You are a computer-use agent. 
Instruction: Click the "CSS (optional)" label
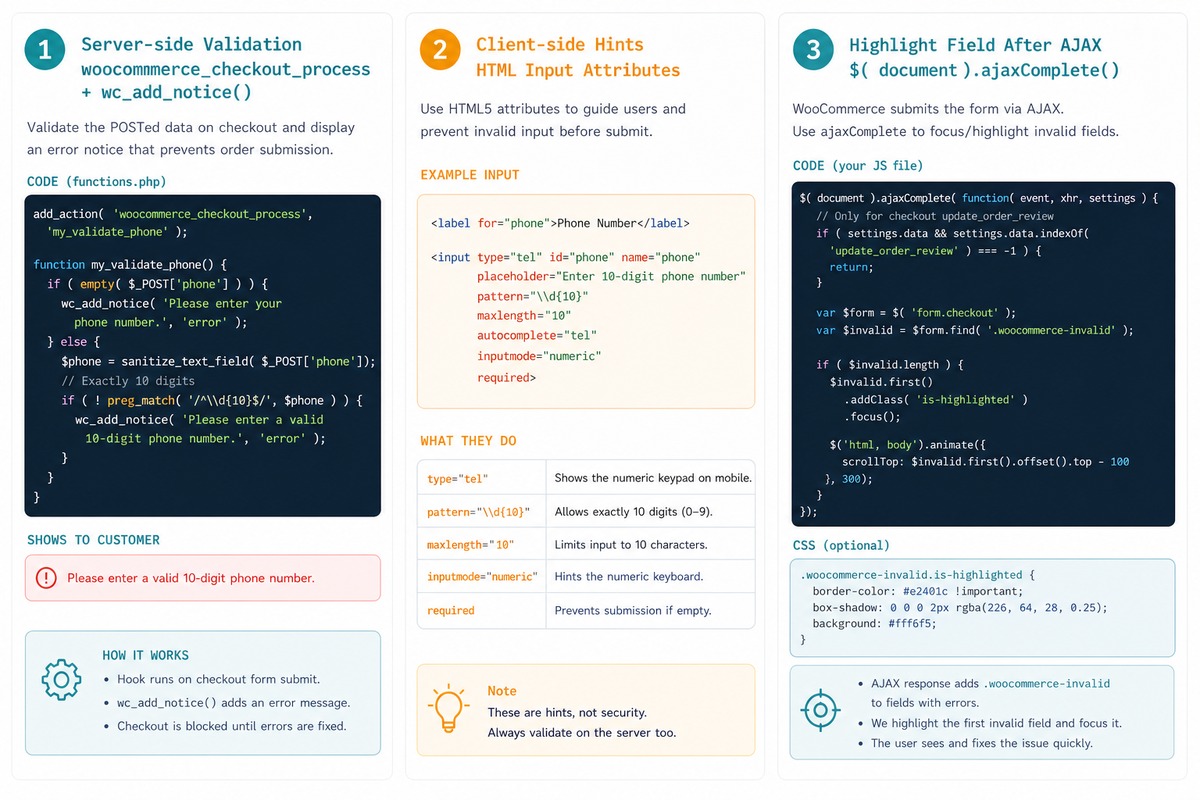coord(841,546)
